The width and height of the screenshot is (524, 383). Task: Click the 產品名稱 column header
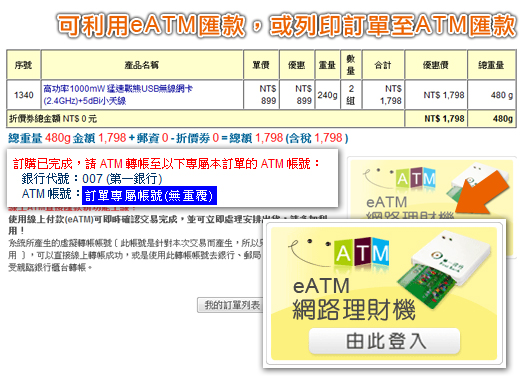pos(142,65)
